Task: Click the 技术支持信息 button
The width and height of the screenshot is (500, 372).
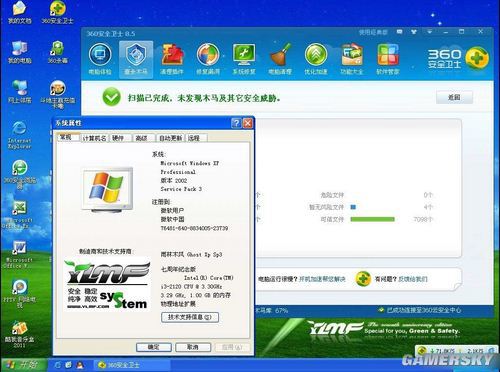Action: point(190,317)
